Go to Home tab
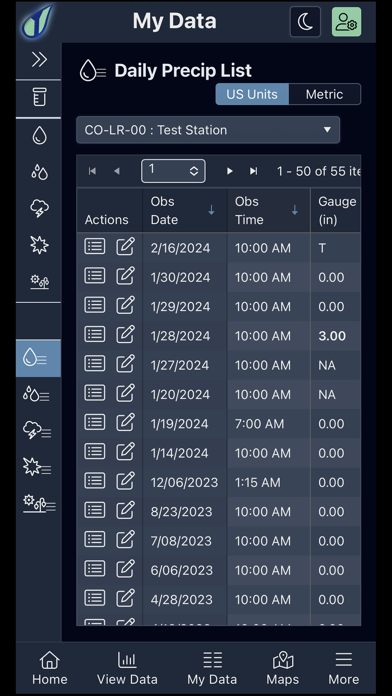 (x=50, y=668)
